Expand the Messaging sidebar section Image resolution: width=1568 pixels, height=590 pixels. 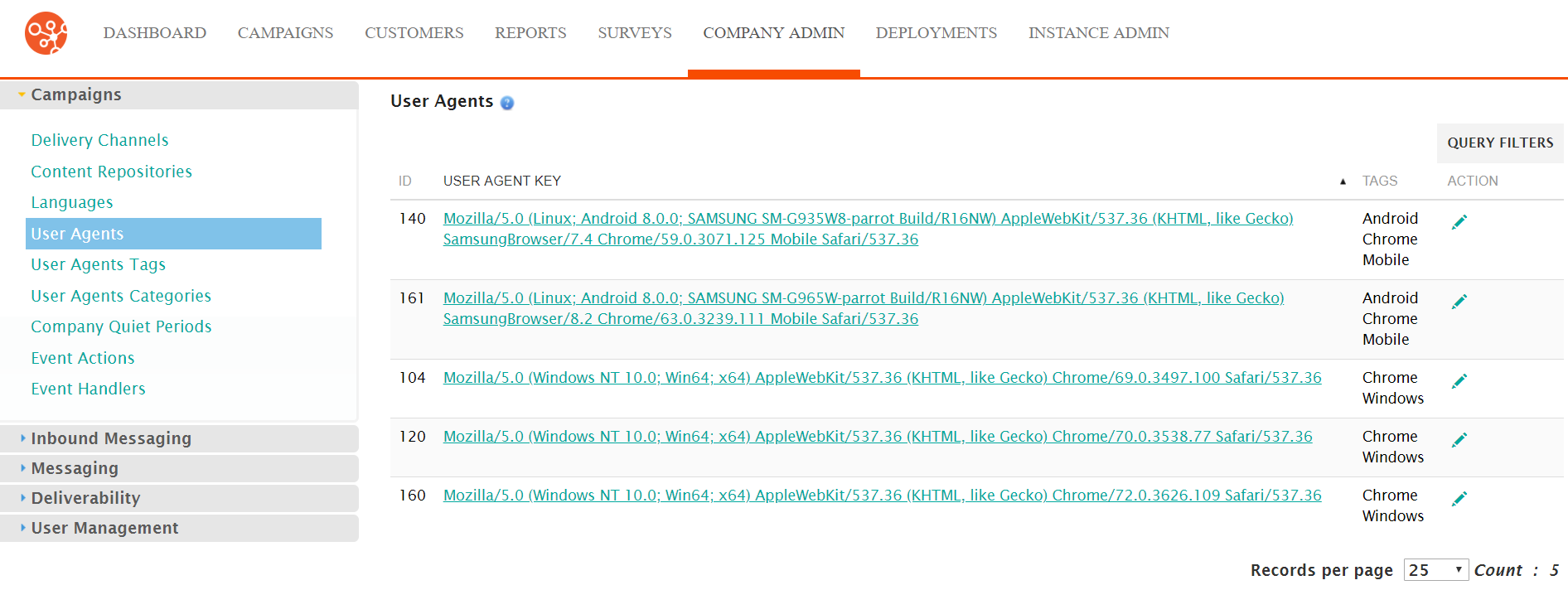[x=179, y=468]
